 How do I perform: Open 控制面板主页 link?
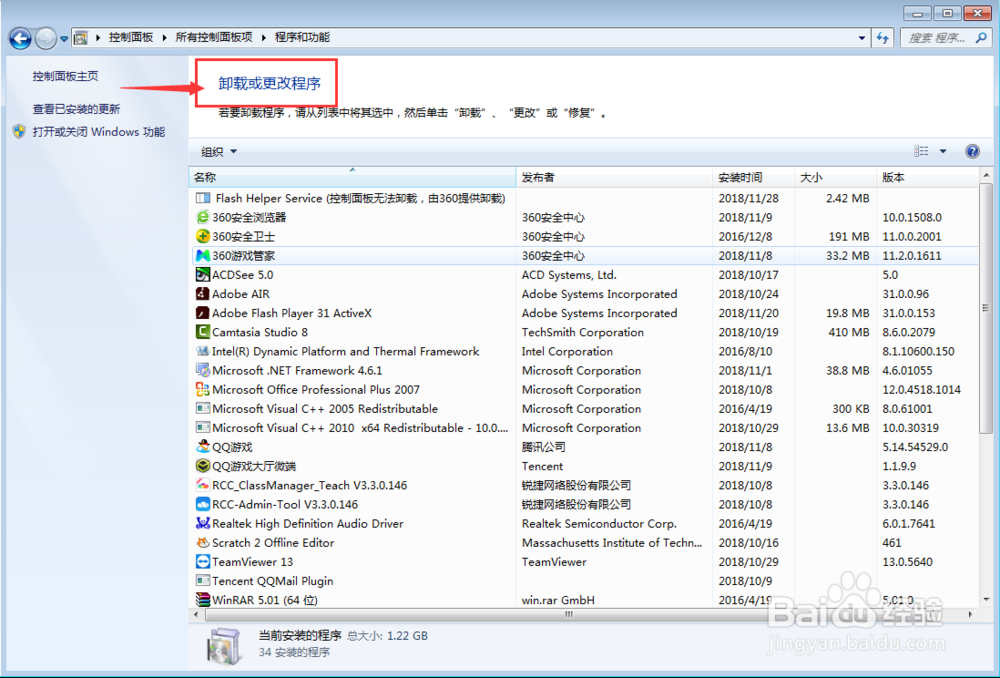[x=66, y=76]
